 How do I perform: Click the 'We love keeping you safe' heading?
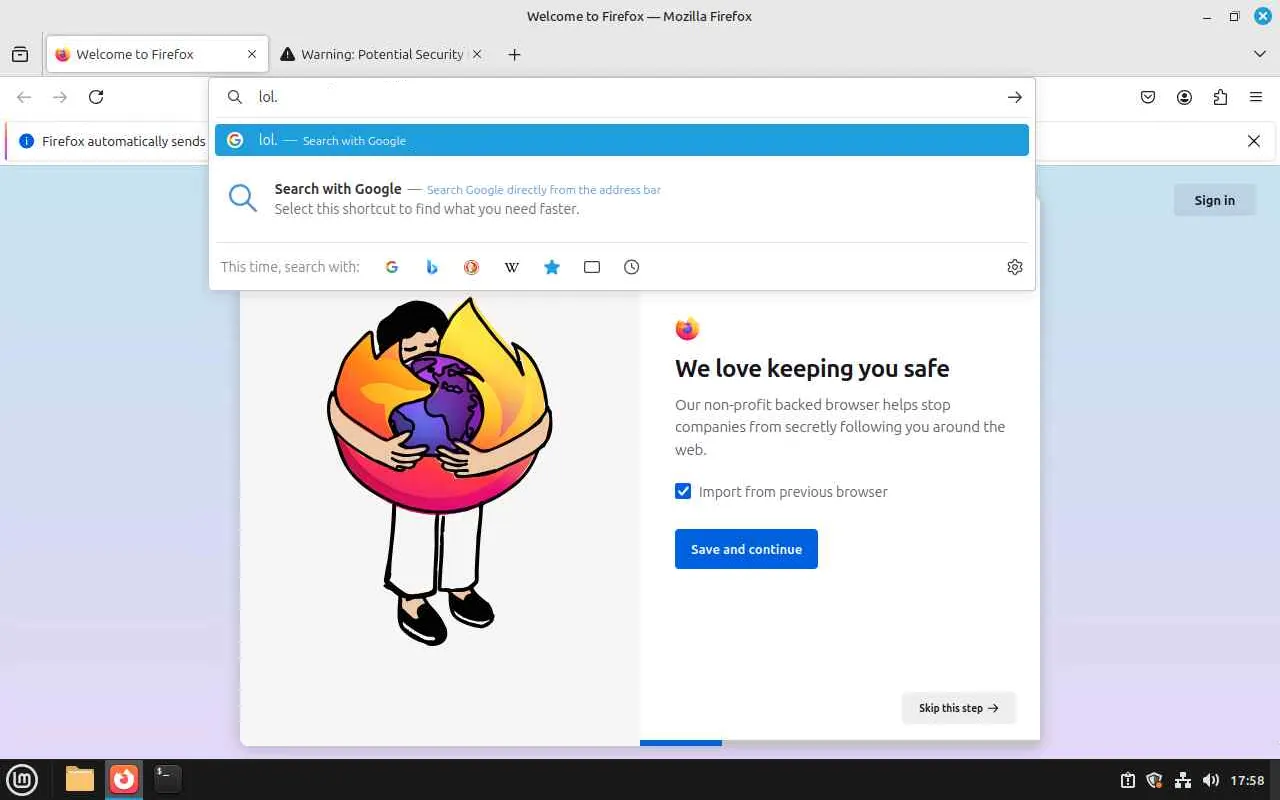click(x=812, y=368)
